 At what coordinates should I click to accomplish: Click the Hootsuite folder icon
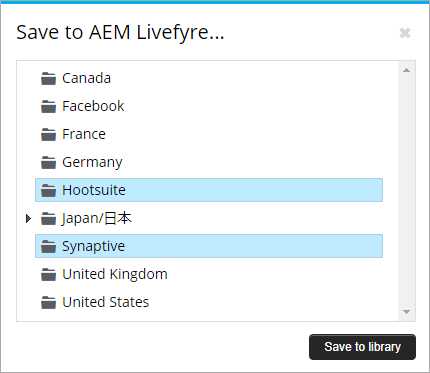tap(48, 191)
